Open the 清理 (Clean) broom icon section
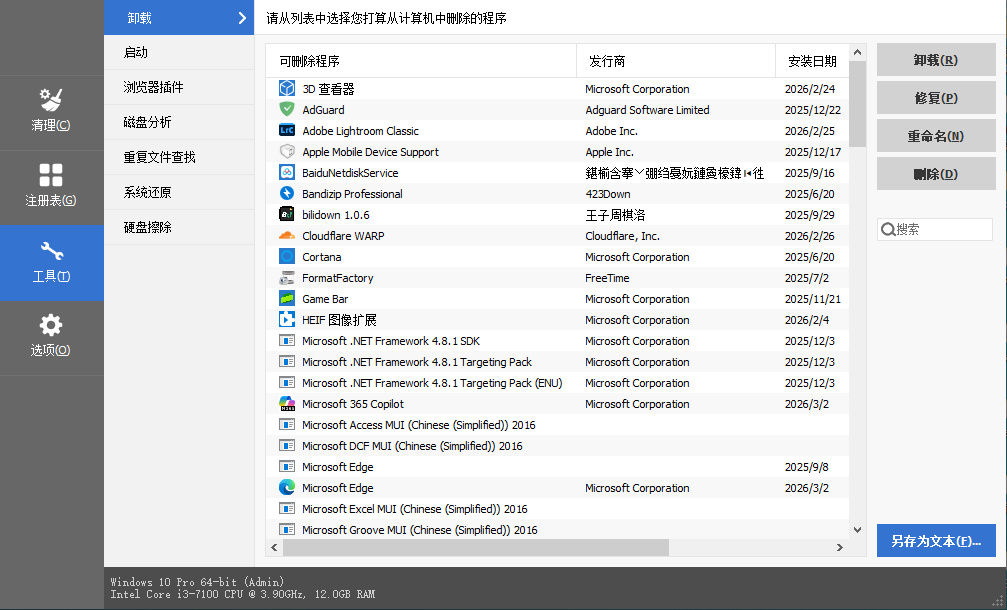Viewport: 1007px width, 610px height. pos(51,111)
